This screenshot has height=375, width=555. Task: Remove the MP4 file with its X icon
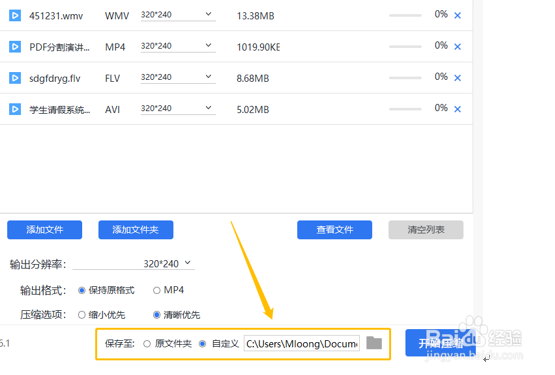coord(457,47)
